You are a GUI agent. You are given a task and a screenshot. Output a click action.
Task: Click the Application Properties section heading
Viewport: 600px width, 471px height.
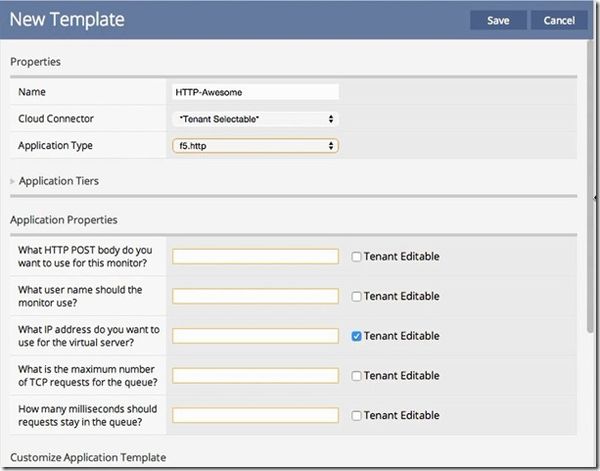click(x=64, y=219)
